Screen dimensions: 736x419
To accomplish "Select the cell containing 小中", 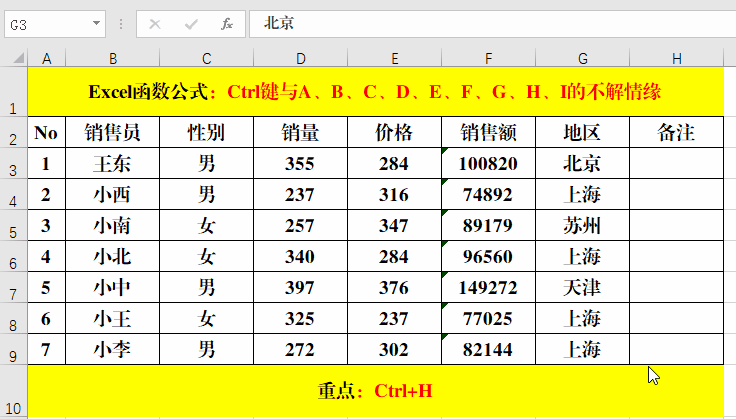I will (113, 287).
